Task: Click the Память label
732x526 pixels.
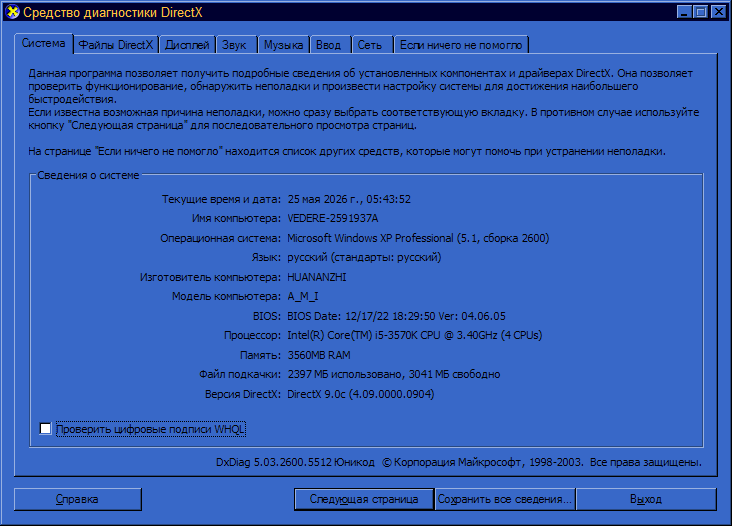Action: [x=260, y=355]
